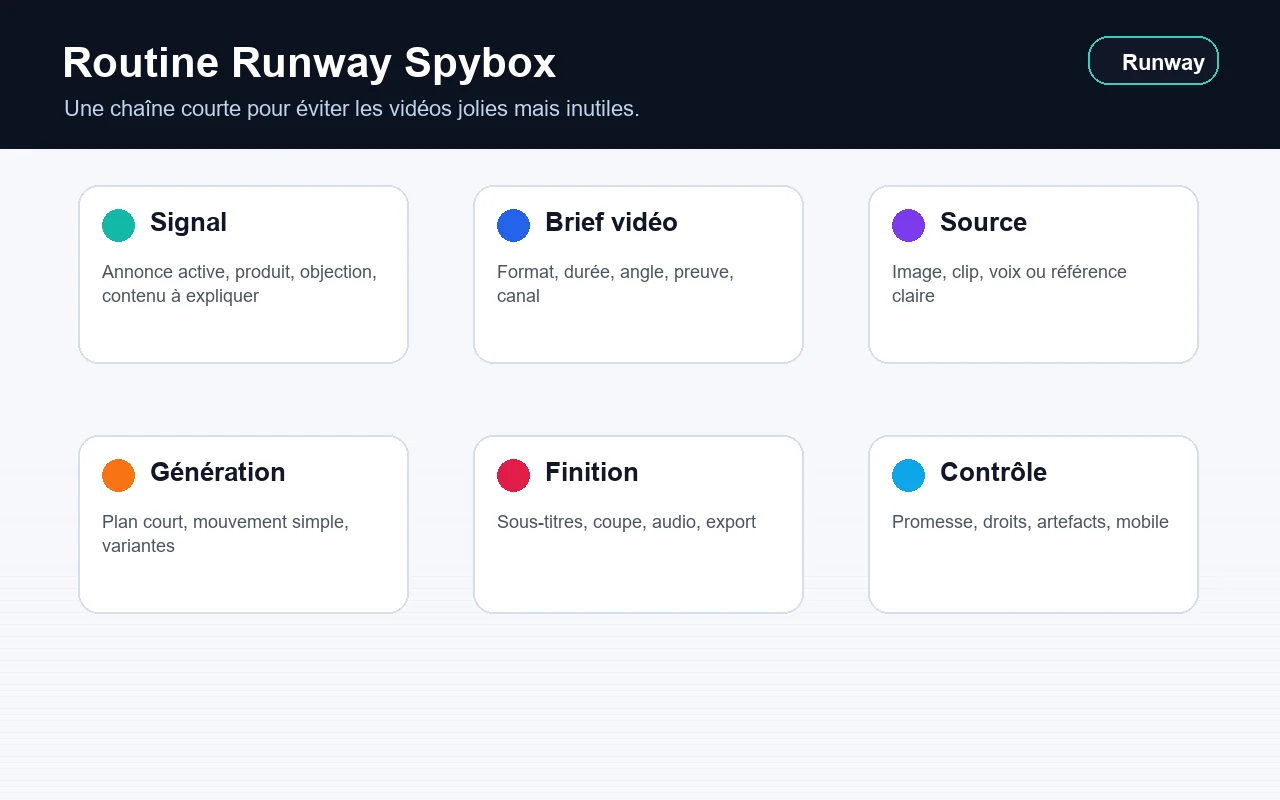Click the purple circle icon beside Source
Screen dimensions: 1280x800
908,225
